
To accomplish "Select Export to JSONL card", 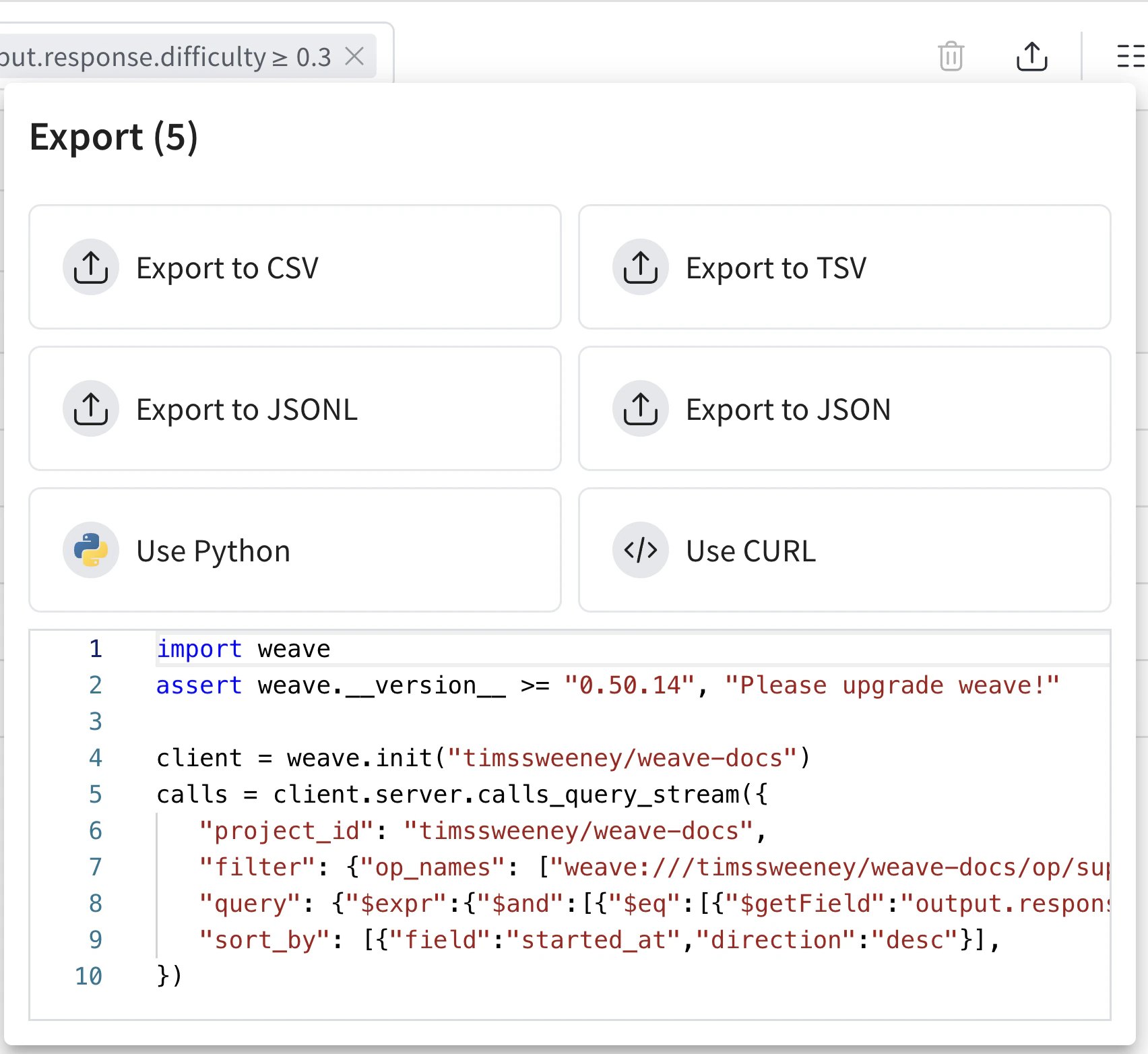I will (294, 409).
